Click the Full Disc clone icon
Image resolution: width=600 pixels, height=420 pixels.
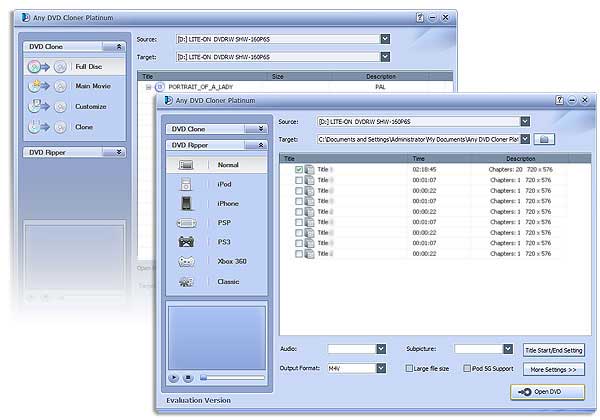[37, 66]
